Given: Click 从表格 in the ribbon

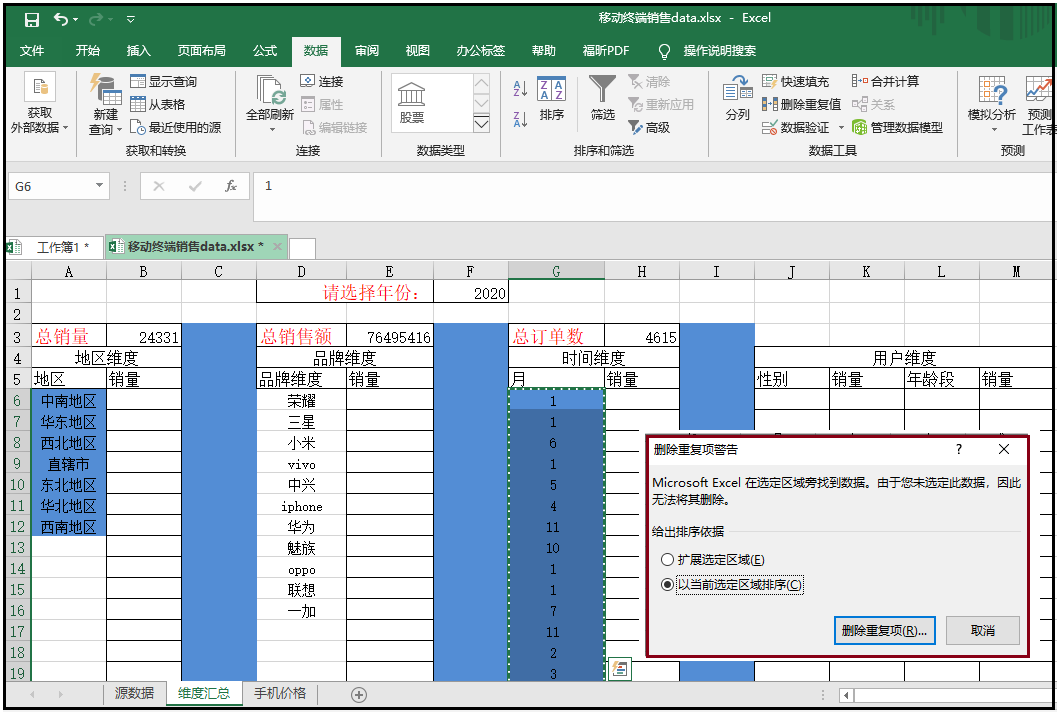Looking at the screenshot, I should point(158,105).
